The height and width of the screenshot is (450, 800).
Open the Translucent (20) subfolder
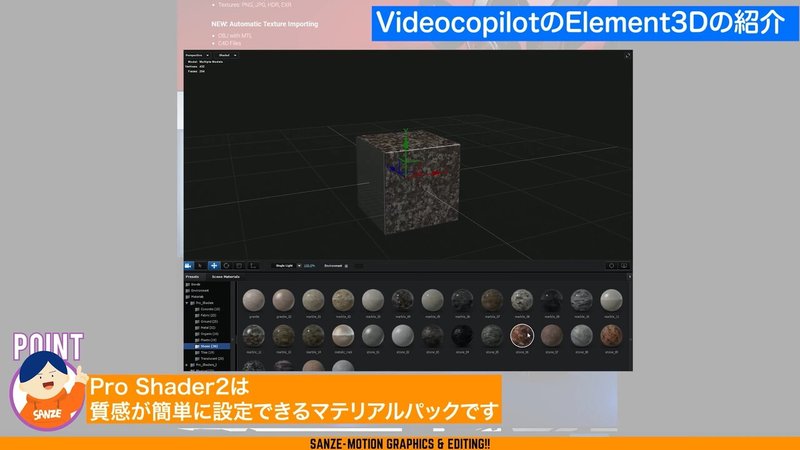coord(210,359)
